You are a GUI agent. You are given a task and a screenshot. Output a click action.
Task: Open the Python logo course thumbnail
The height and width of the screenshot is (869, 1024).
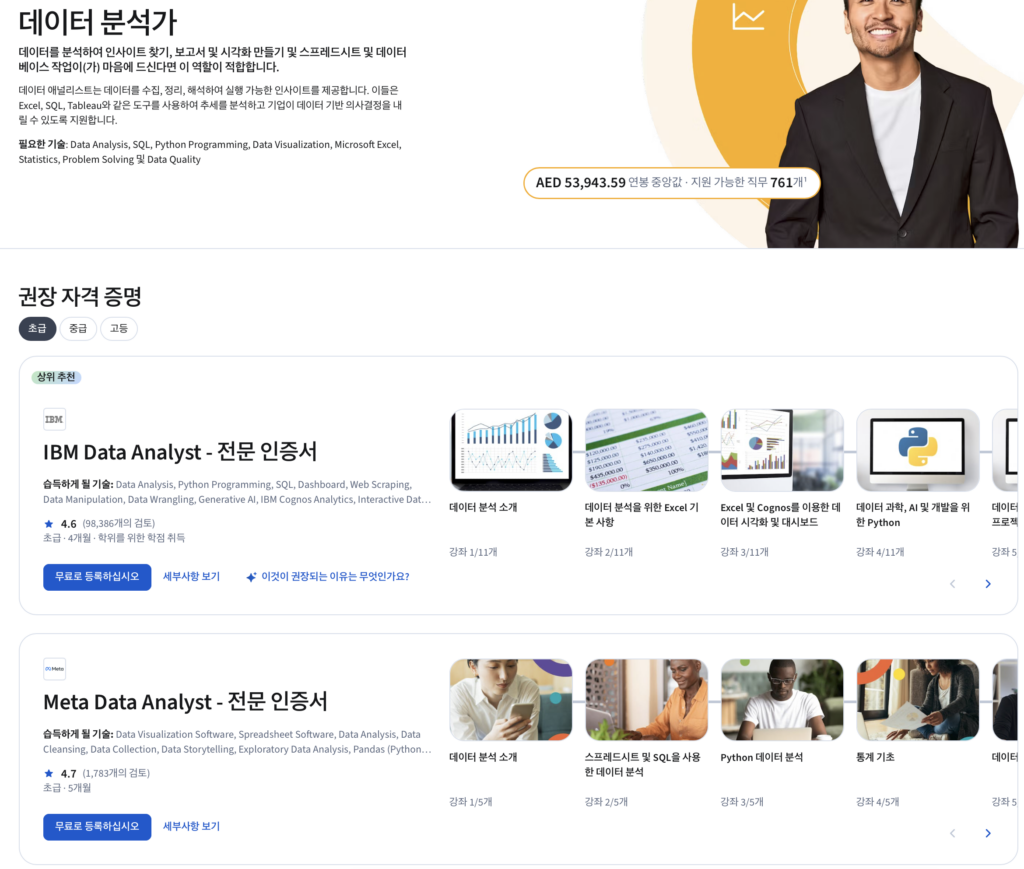point(918,450)
